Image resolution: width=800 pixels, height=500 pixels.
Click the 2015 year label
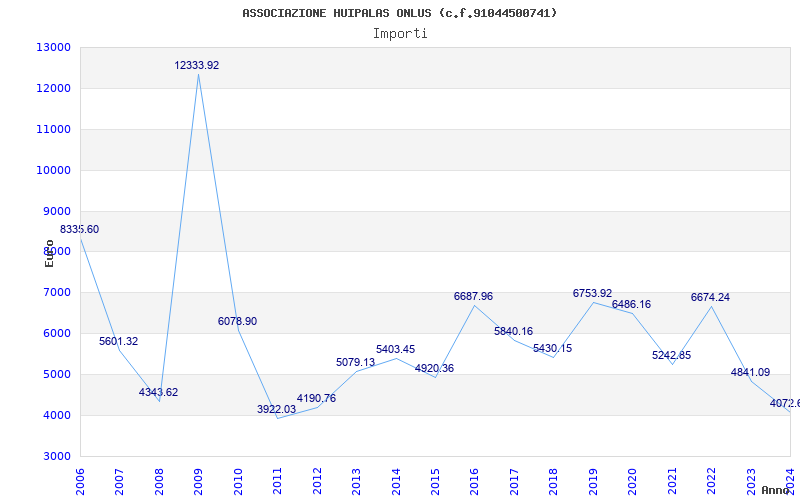pos(435,482)
